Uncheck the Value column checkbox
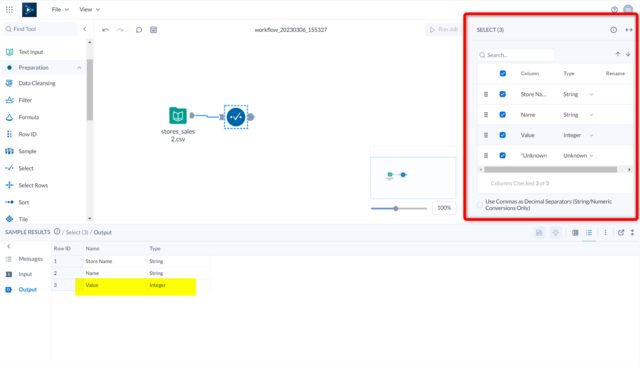This screenshot has height=366, width=640. point(502,135)
